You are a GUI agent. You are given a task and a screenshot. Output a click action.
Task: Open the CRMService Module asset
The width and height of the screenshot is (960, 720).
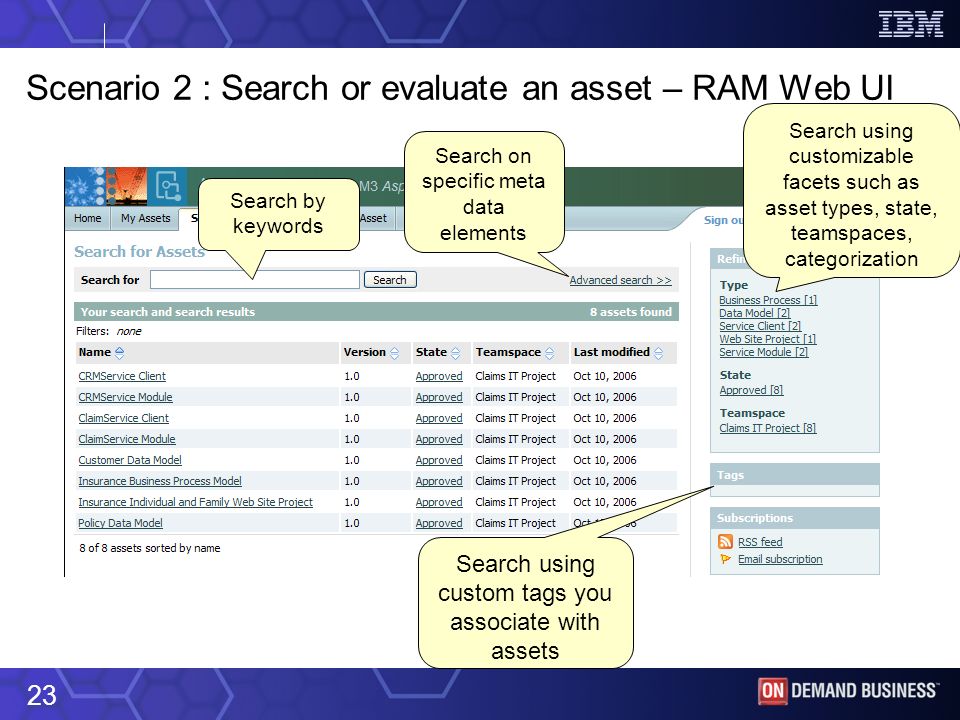125,397
